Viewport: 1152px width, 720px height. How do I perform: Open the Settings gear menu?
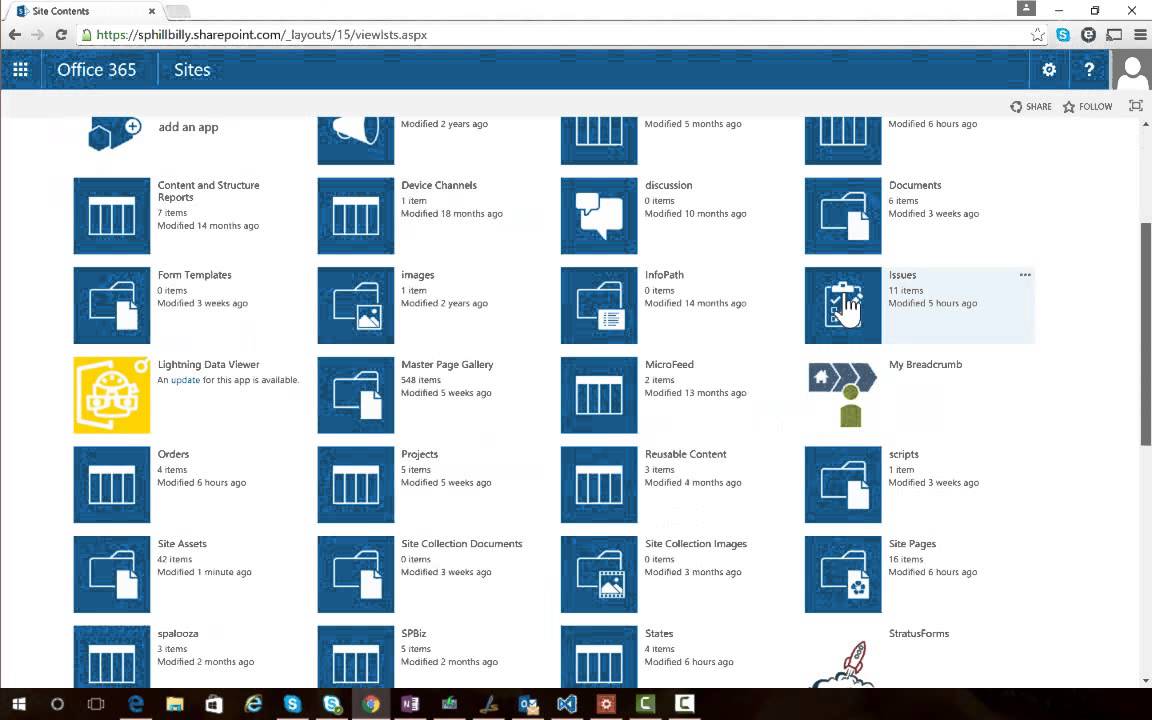tap(1048, 70)
